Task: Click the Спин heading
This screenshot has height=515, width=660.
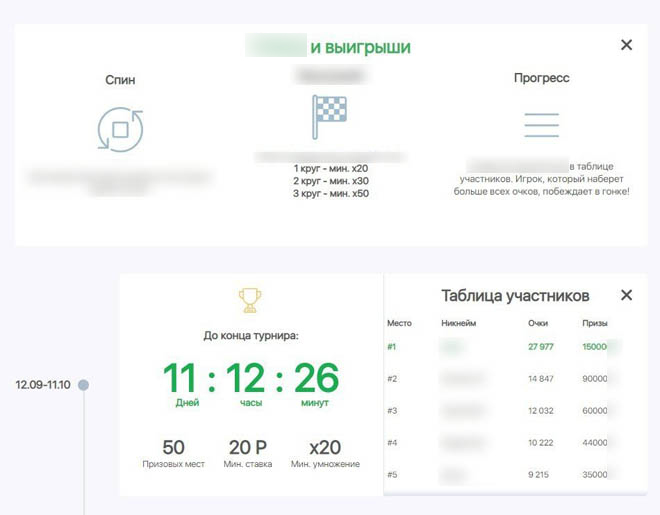Action: point(120,79)
